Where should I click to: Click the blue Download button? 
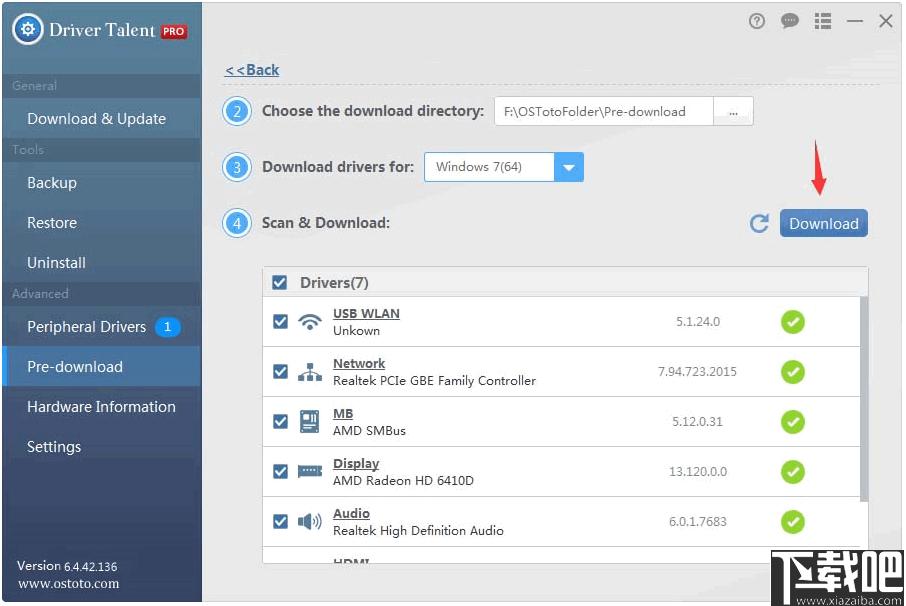point(823,224)
